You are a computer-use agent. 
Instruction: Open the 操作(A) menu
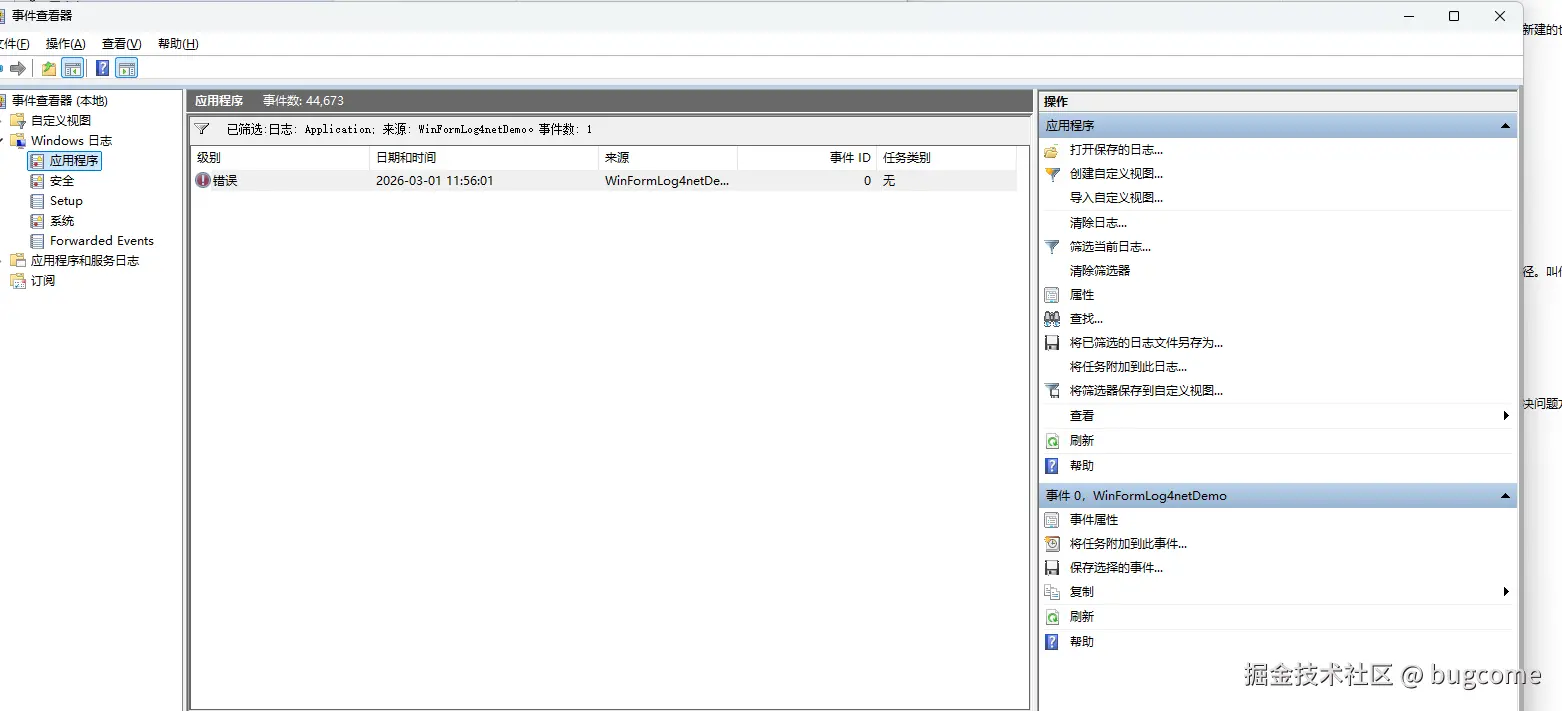pyautogui.click(x=66, y=44)
